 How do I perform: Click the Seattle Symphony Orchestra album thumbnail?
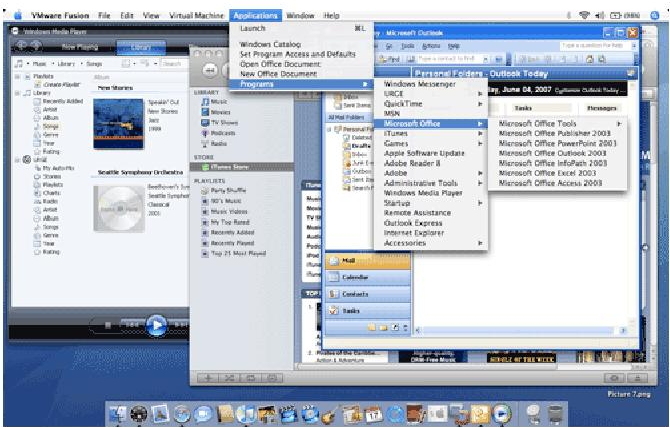[119, 209]
